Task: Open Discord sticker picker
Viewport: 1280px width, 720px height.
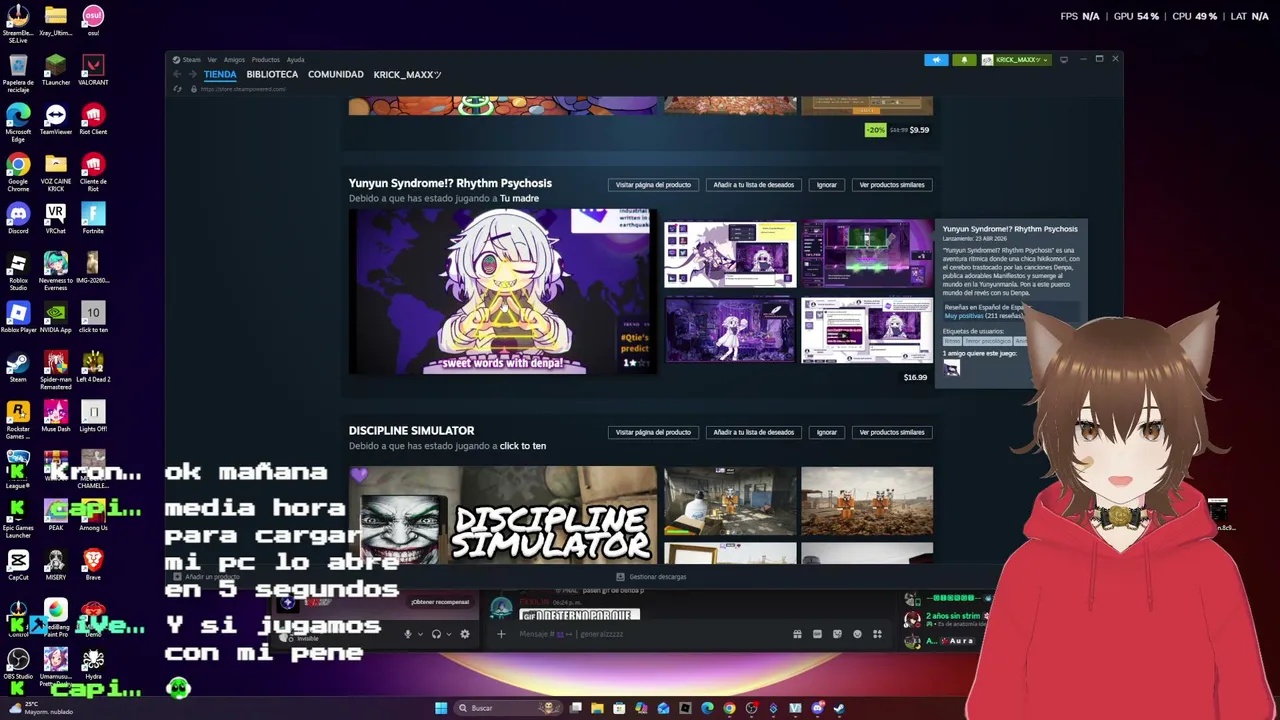Action: click(837, 634)
